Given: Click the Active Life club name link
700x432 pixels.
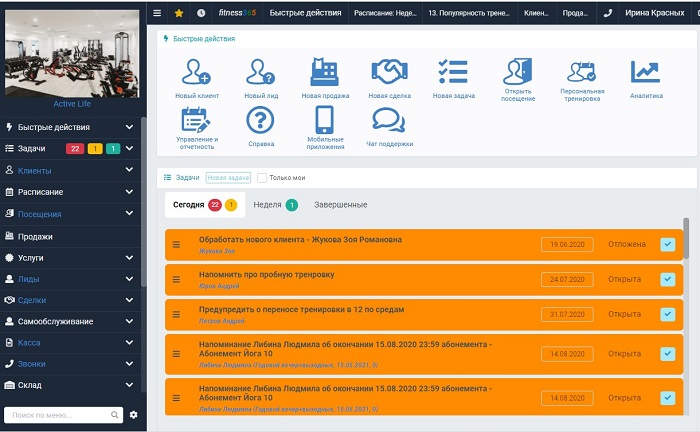Looking at the screenshot, I should [72, 104].
